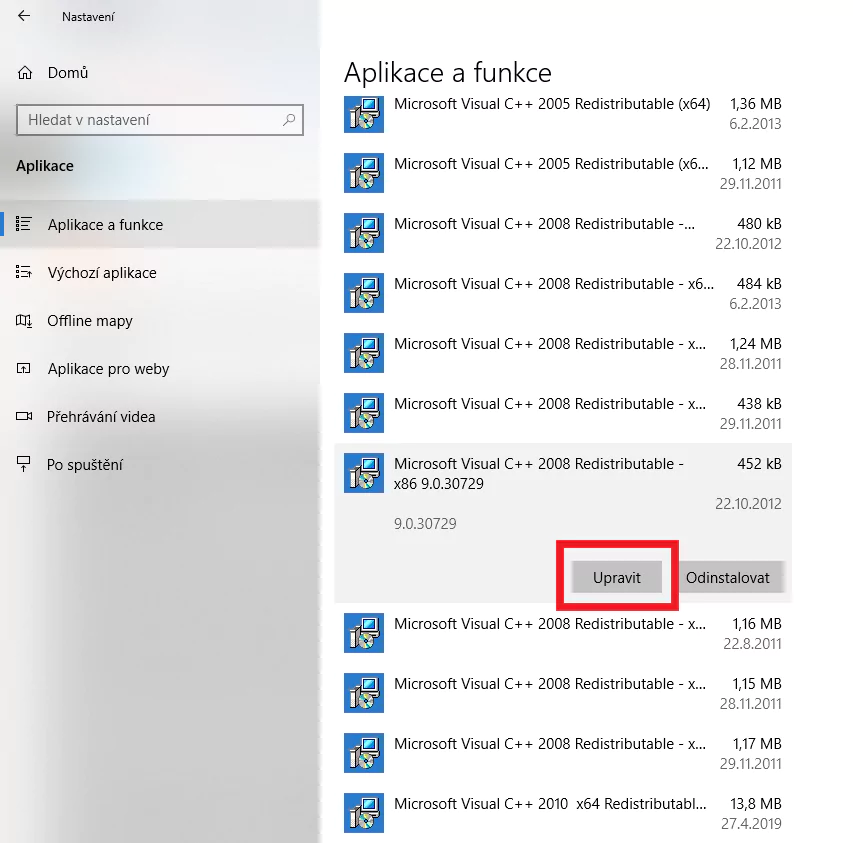Select the Visual C++ 2008 entry sized 1,17 MB

[x=563, y=753]
